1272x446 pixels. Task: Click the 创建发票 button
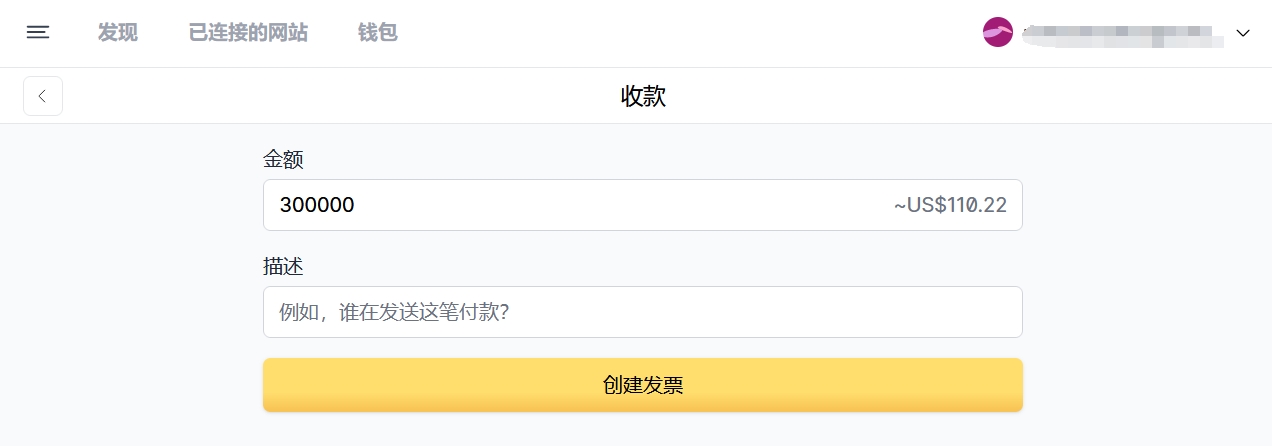coord(642,385)
